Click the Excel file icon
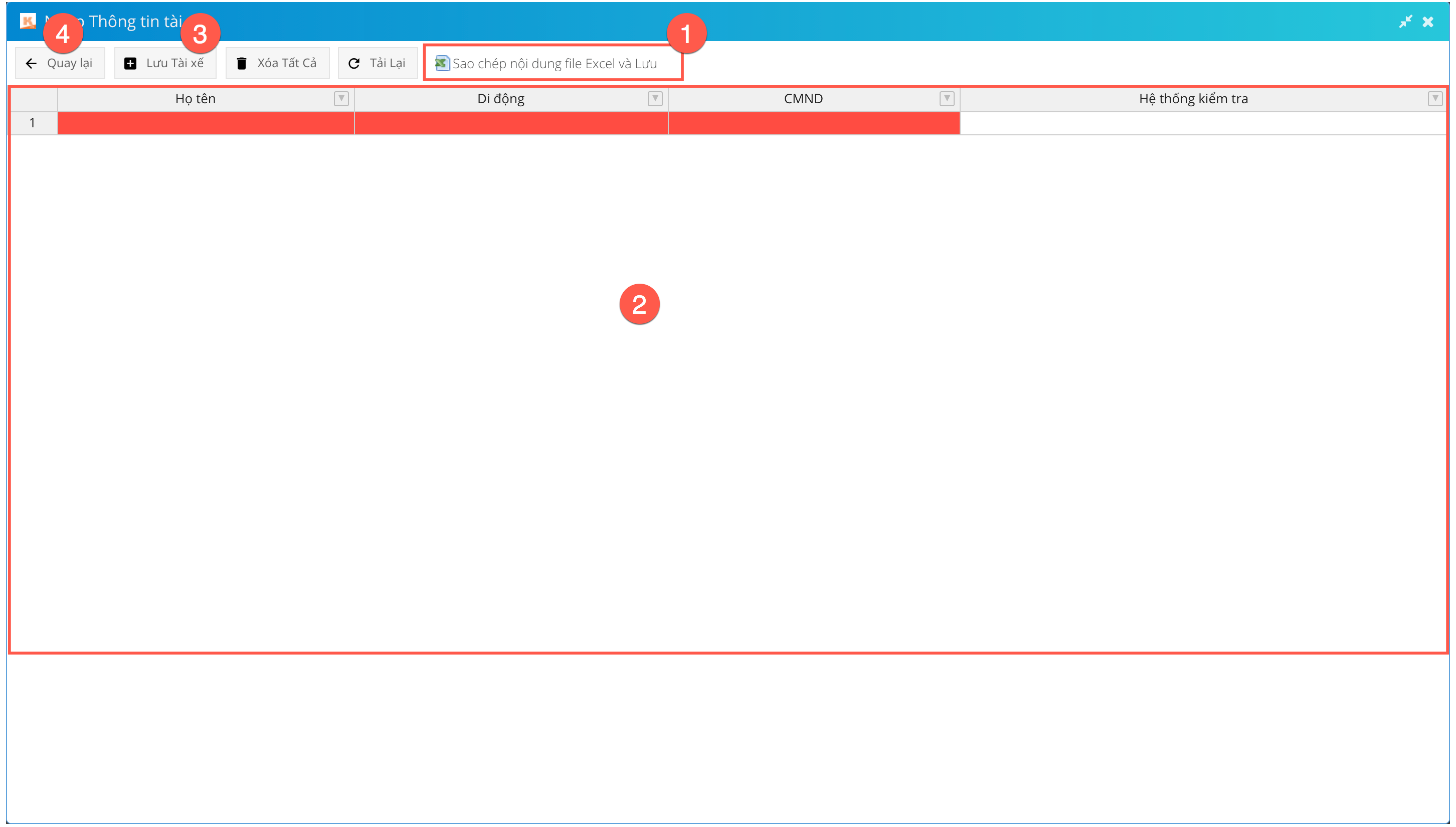 [442, 63]
